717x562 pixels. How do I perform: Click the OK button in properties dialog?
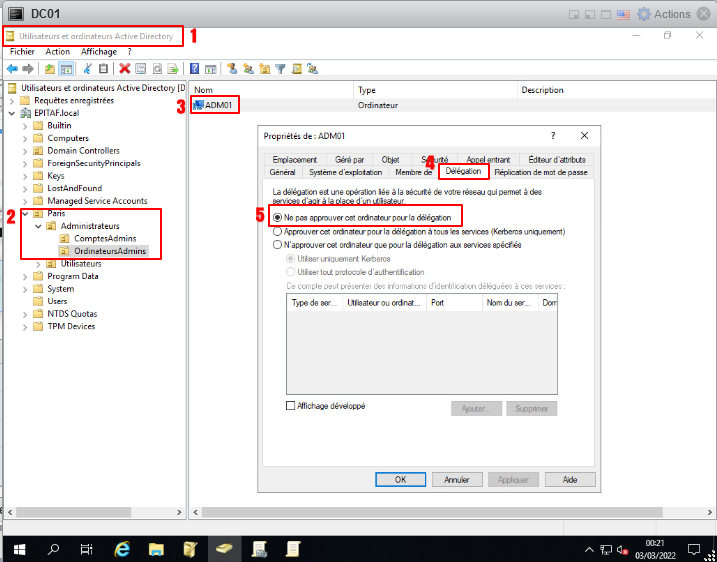pyautogui.click(x=400, y=479)
